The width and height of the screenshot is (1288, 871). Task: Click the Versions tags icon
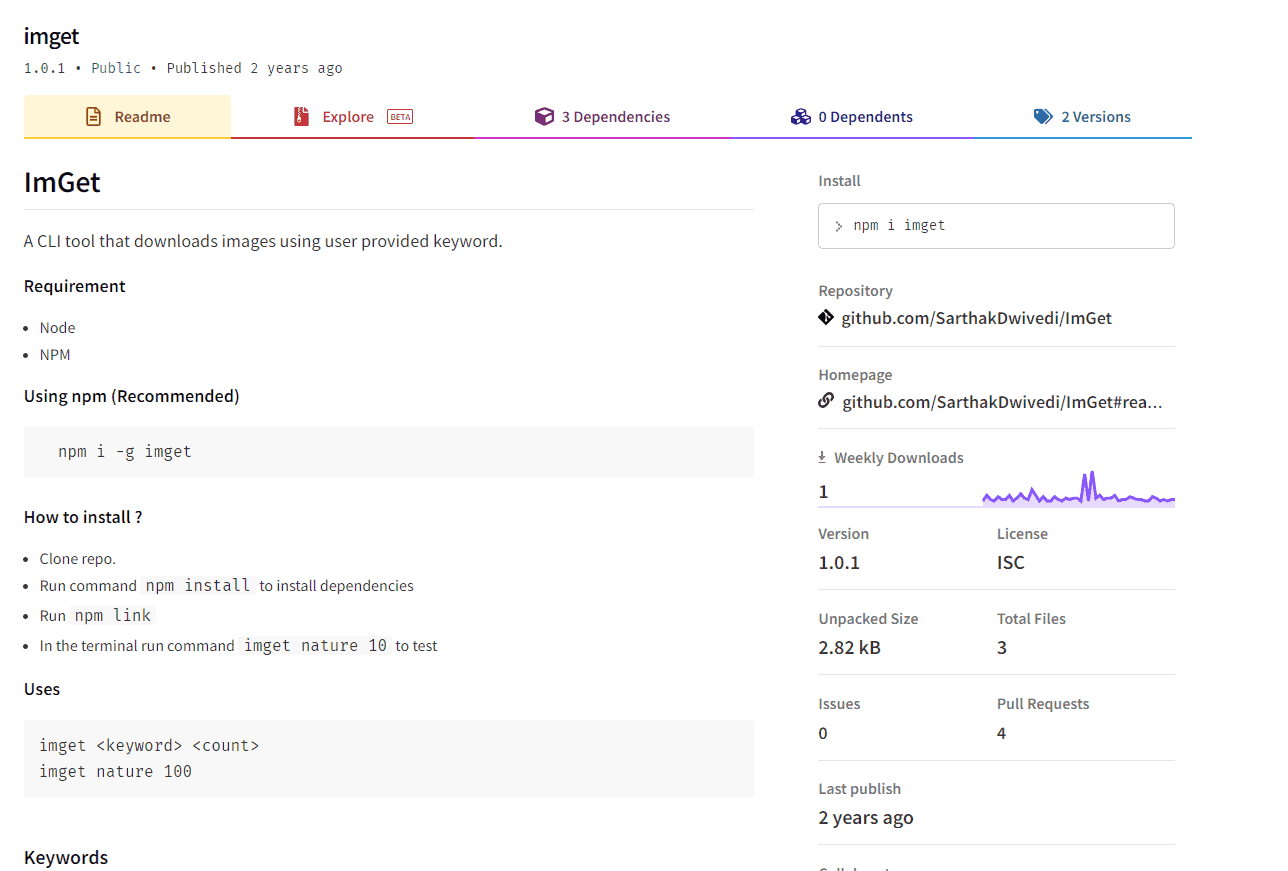(x=1043, y=117)
